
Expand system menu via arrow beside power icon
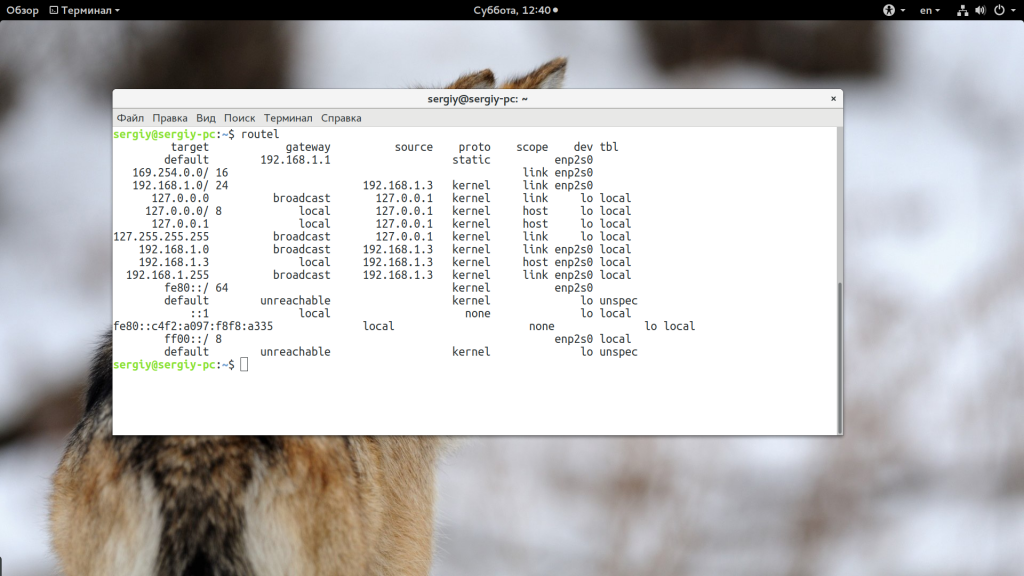(1012, 10)
